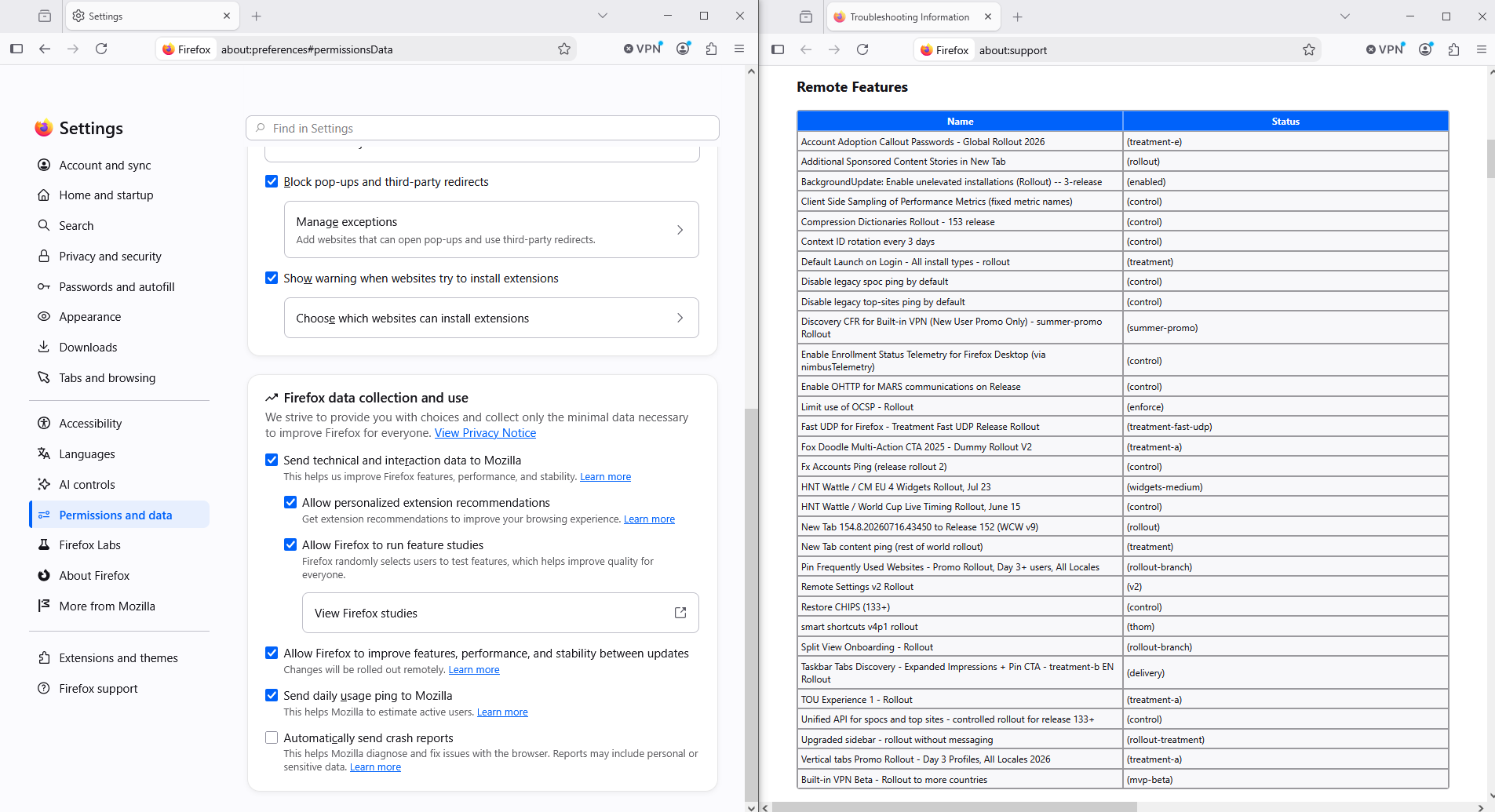This screenshot has height=812, width=1495.
Task: Click View Firefox studies button
Action: 501,613
